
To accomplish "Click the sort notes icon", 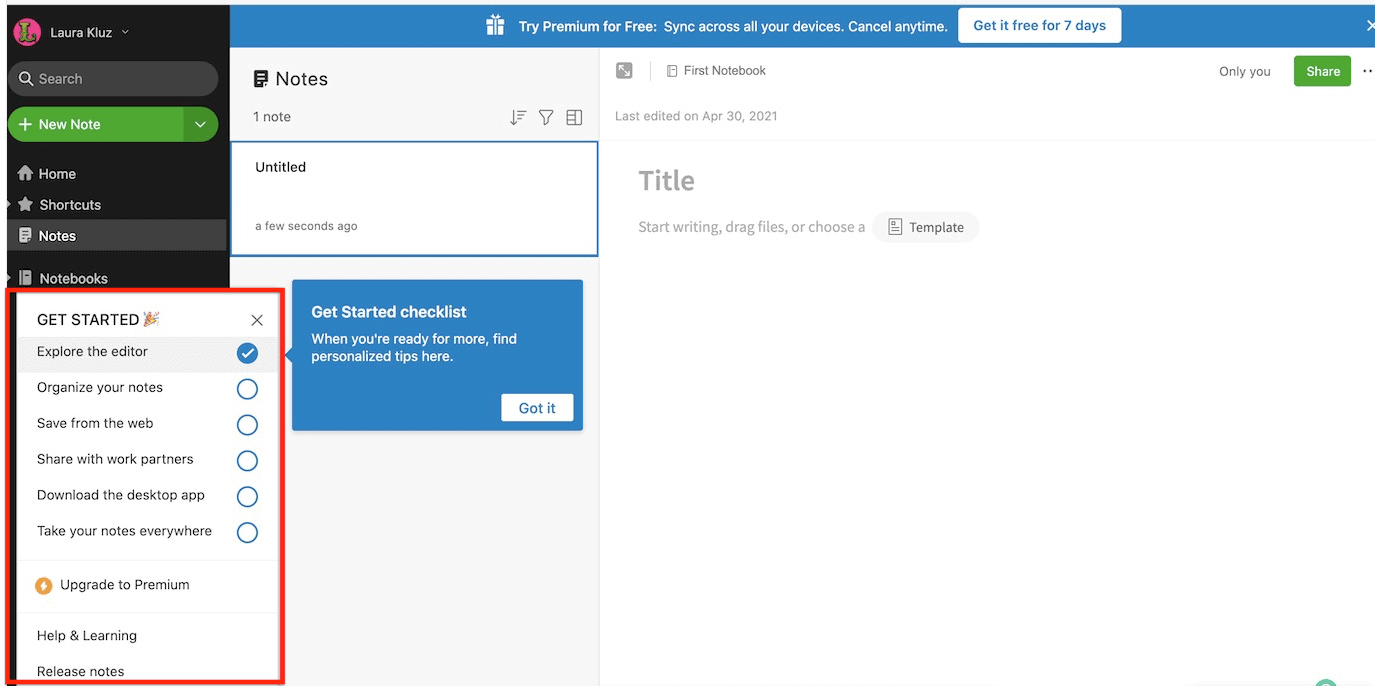I will [x=517, y=117].
